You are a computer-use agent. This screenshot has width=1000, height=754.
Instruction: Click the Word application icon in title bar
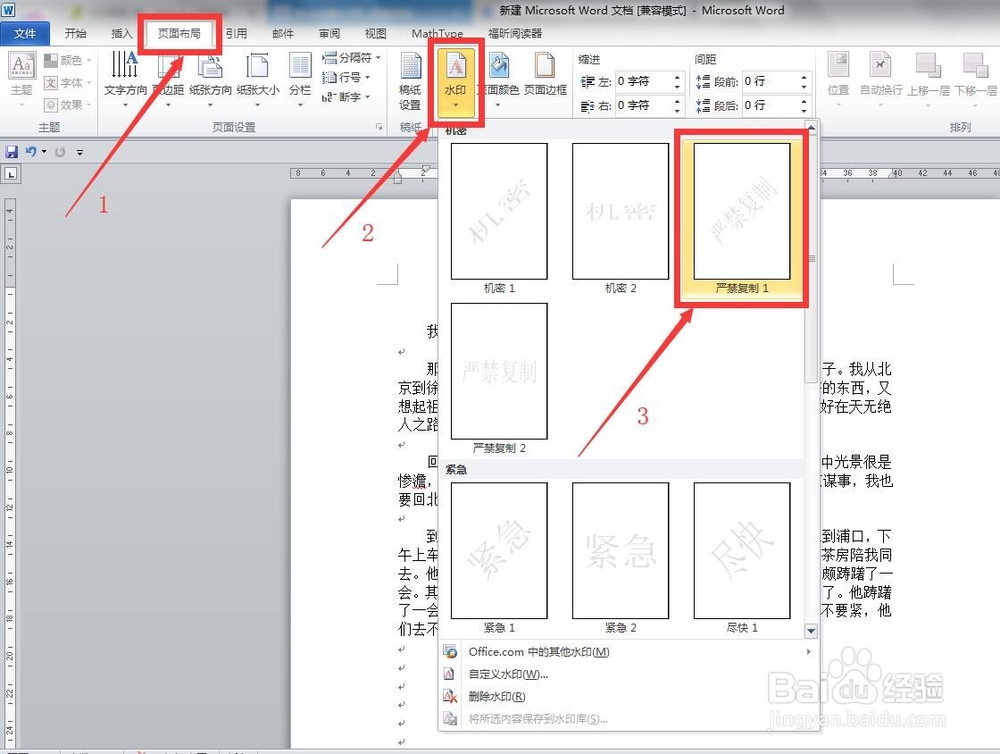click(8, 10)
